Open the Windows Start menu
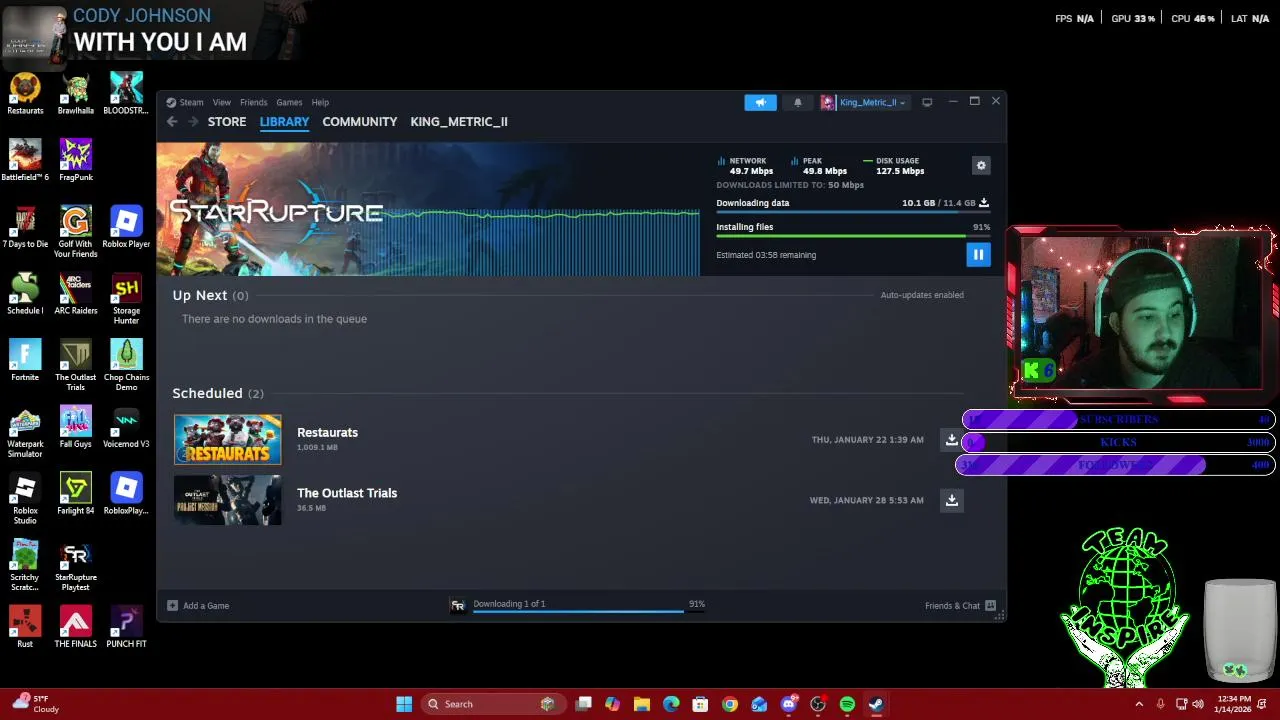Screen dimensions: 1280x720 [404, 704]
